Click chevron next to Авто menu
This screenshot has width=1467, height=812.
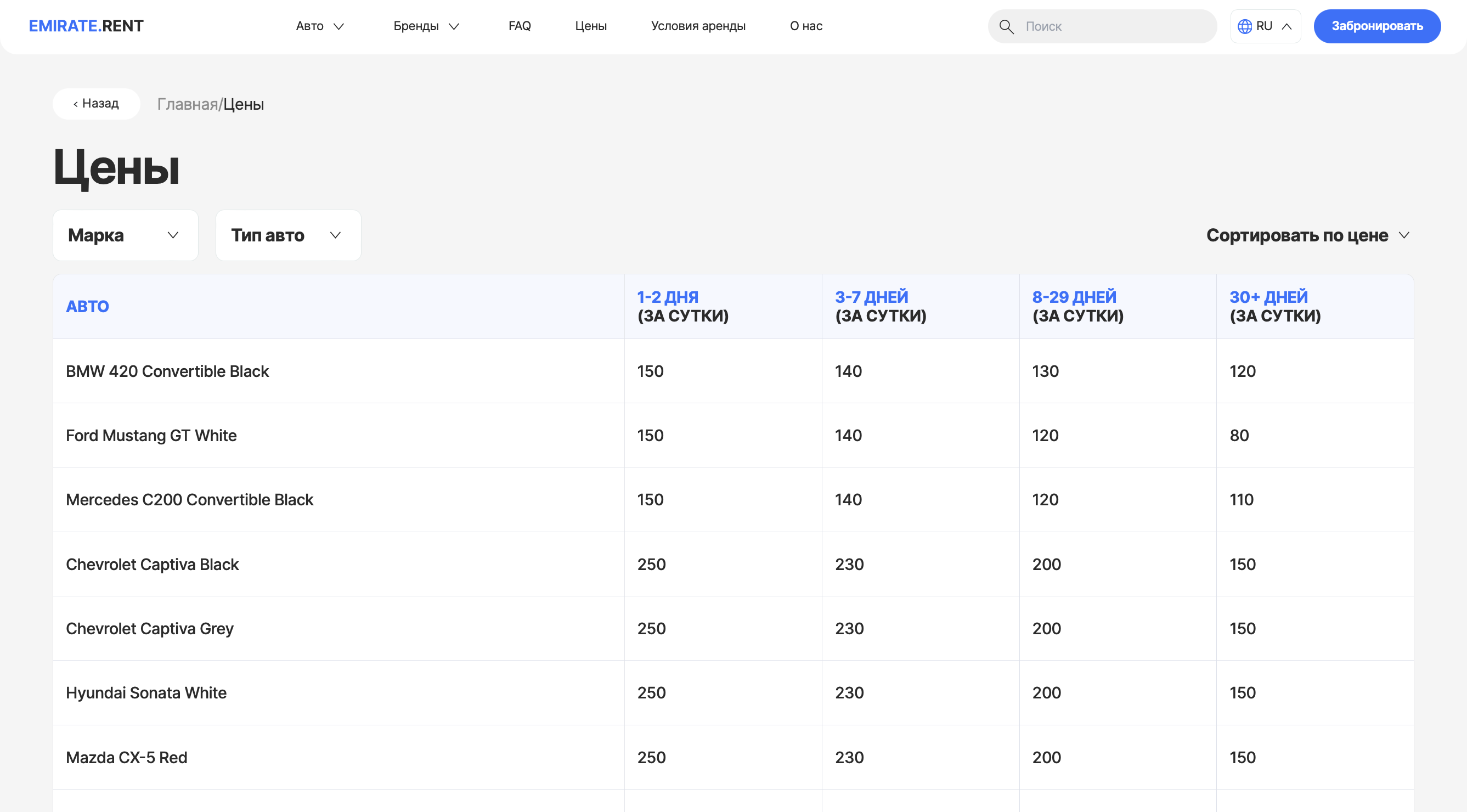pyautogui.click(x=339, y=27)
